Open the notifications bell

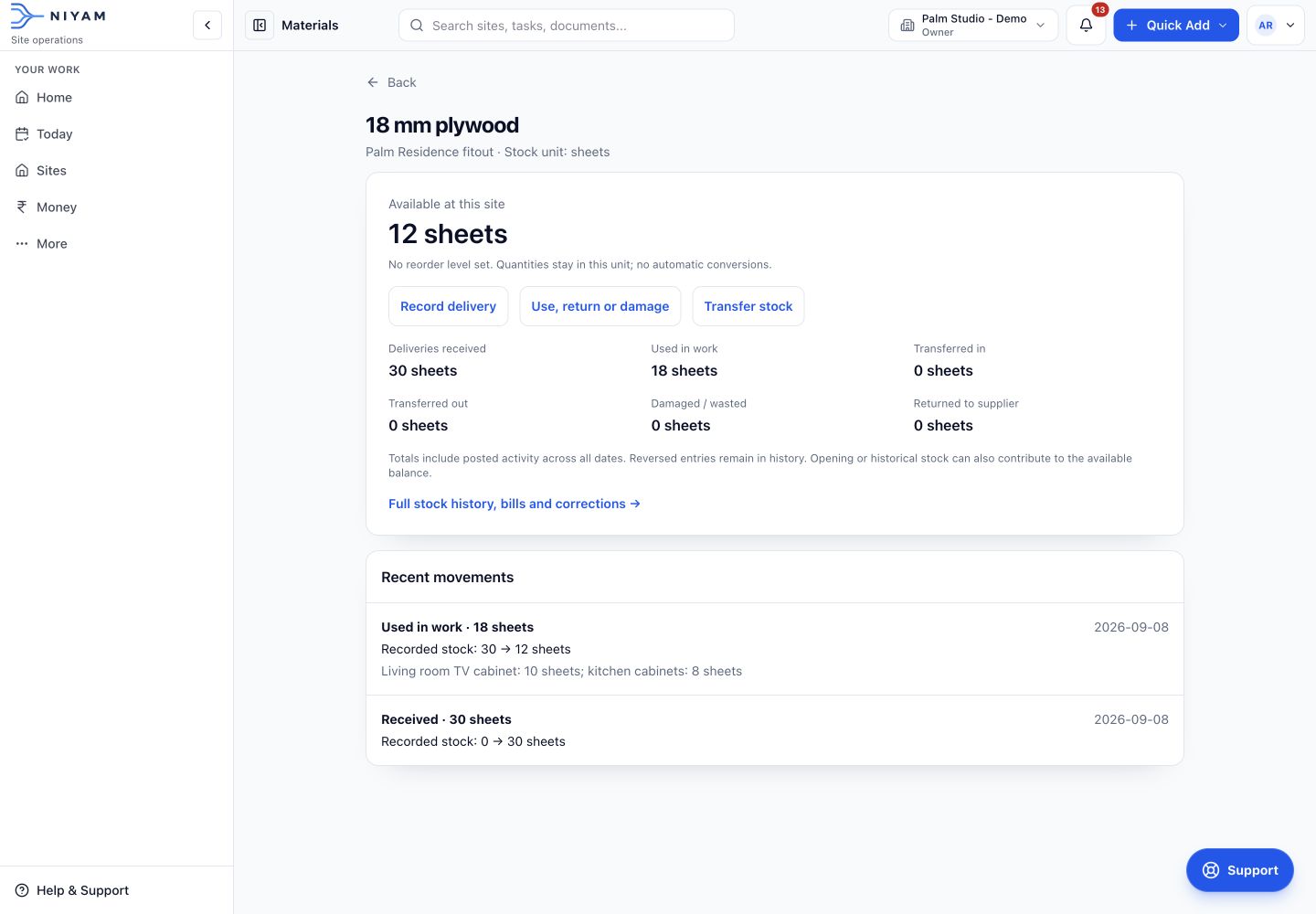pos(1086,26)
